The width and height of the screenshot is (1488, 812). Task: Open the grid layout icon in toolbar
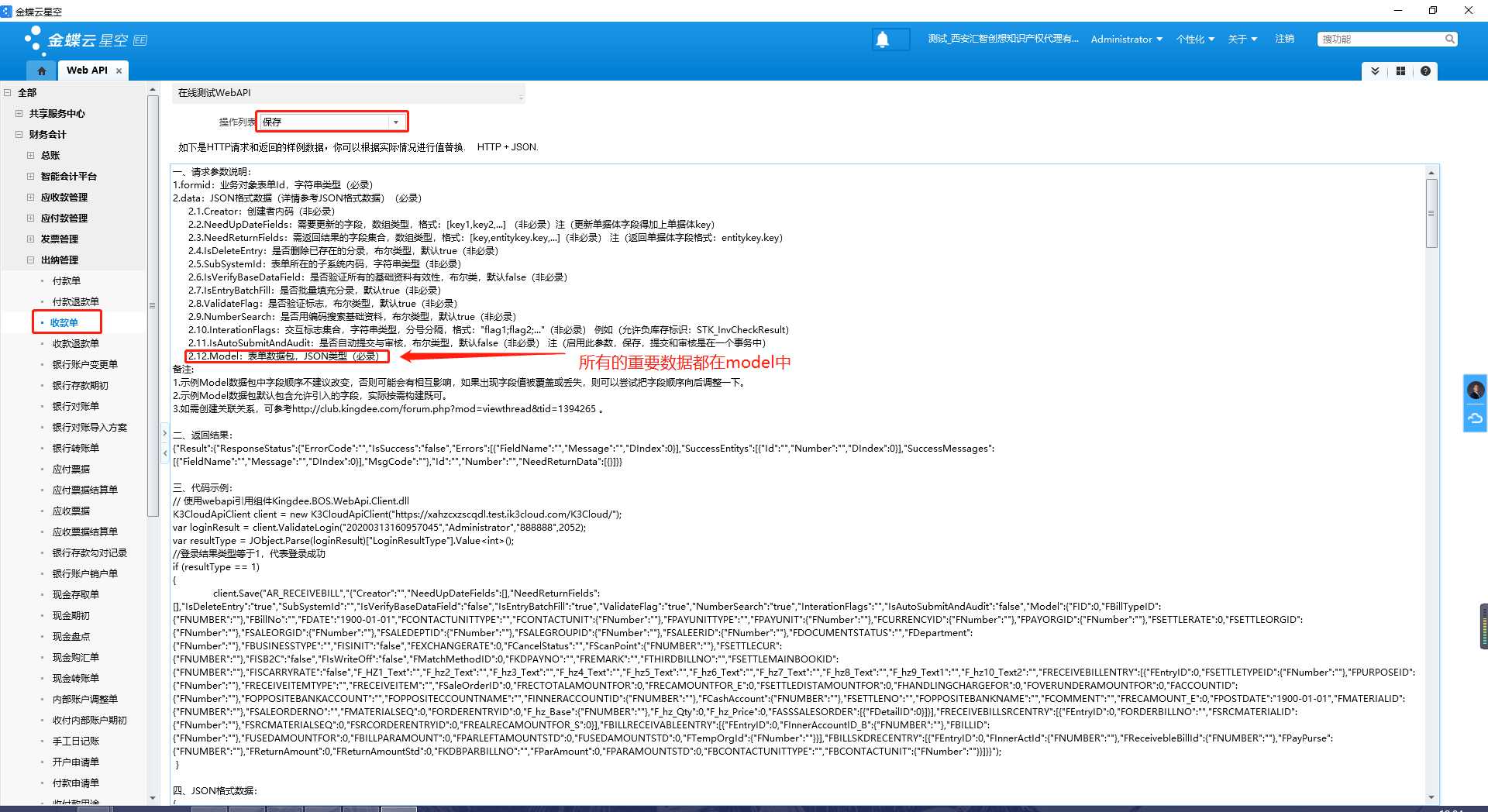(1400, 71)
